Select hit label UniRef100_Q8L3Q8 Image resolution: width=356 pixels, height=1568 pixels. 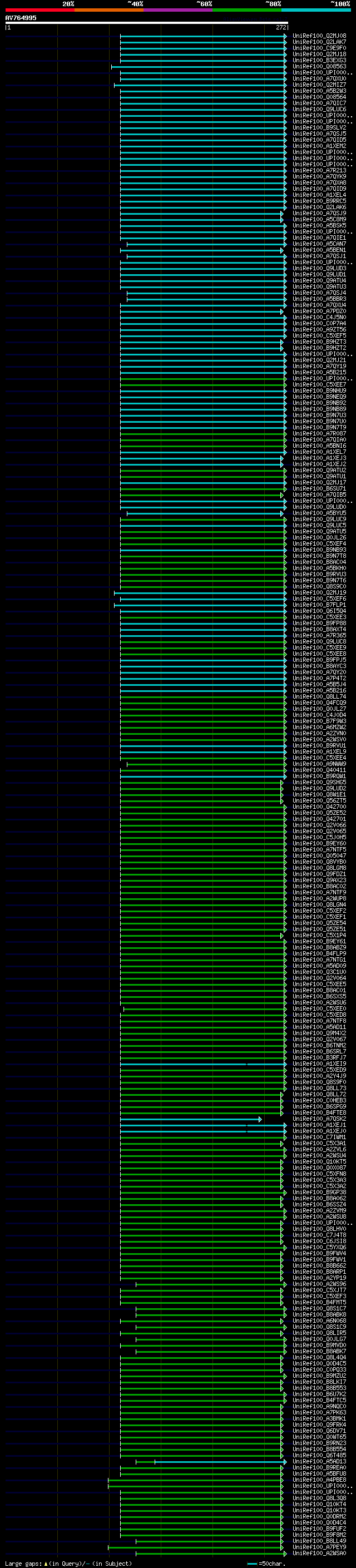[x=319, y=1498]
